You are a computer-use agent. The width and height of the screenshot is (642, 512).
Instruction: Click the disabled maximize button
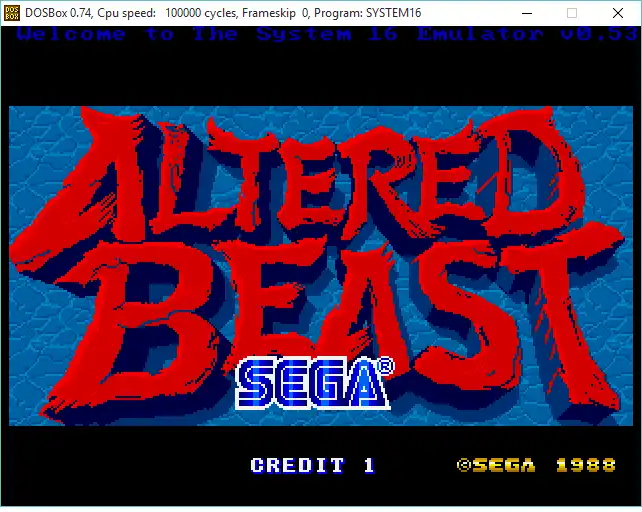pos(572,13)
